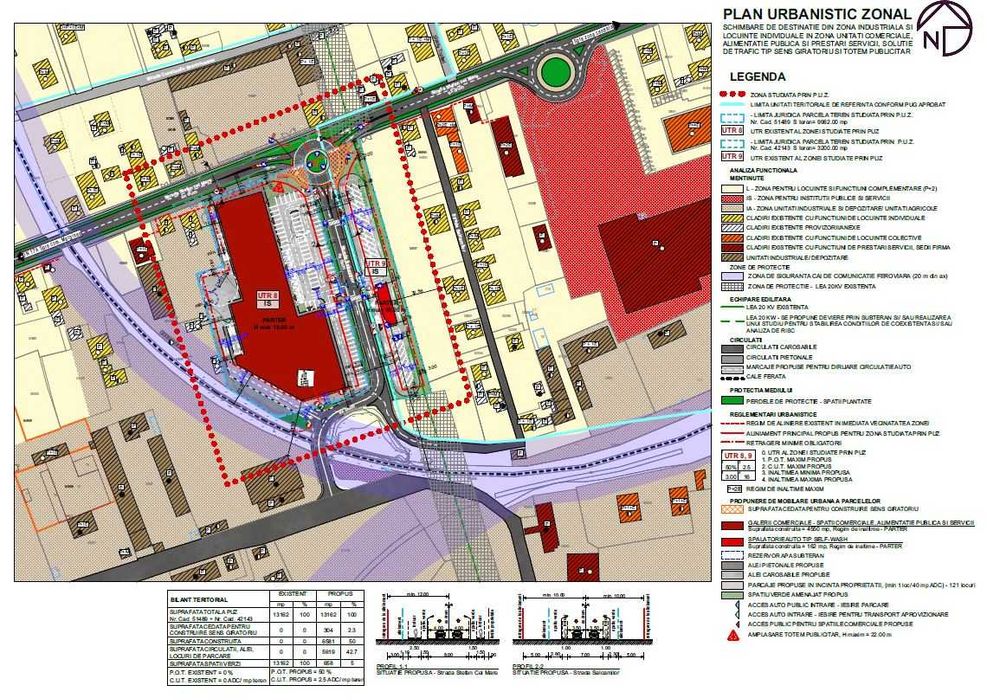The width and height of the screenshot is (987, 700).
Task: Click the C.U.T. EXISTENT value text
Action: tap(218, 679)
